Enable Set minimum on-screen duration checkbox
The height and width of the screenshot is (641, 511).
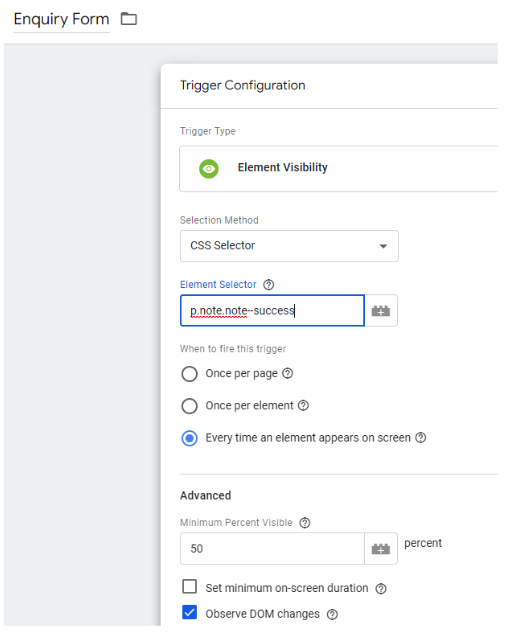tap(189, 586)
